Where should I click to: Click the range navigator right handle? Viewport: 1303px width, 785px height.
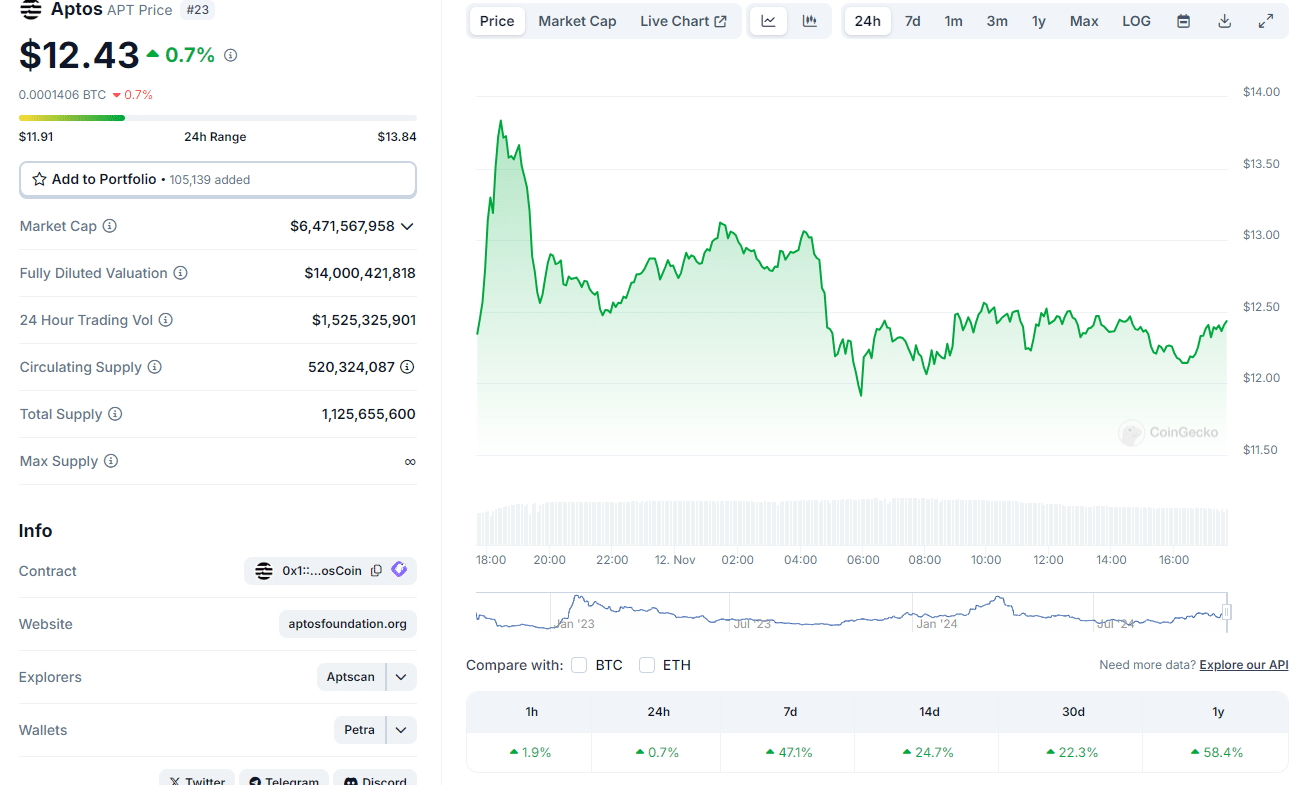coord(1227,612)
